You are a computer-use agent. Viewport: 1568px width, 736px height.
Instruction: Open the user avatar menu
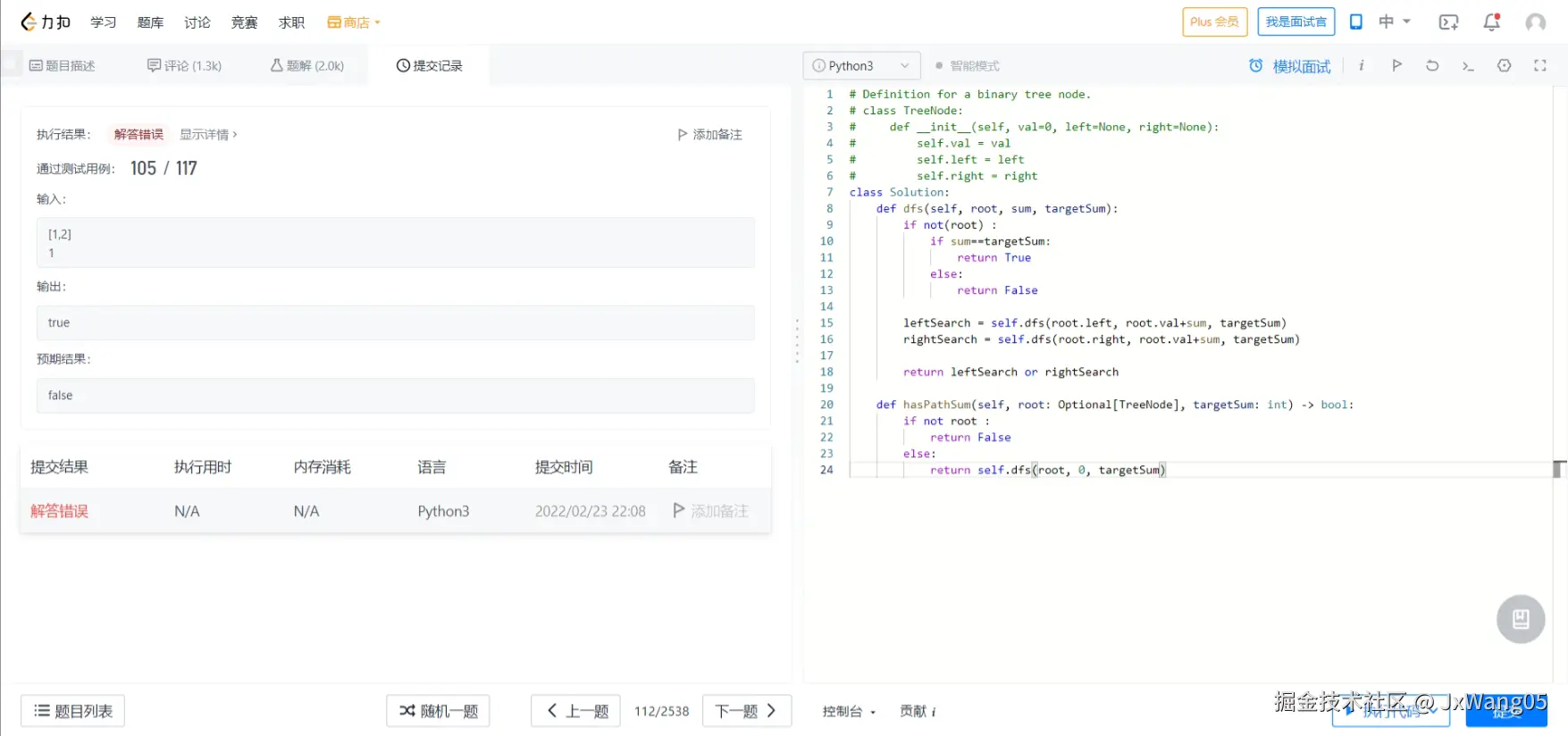click(x=1535, y=22)
